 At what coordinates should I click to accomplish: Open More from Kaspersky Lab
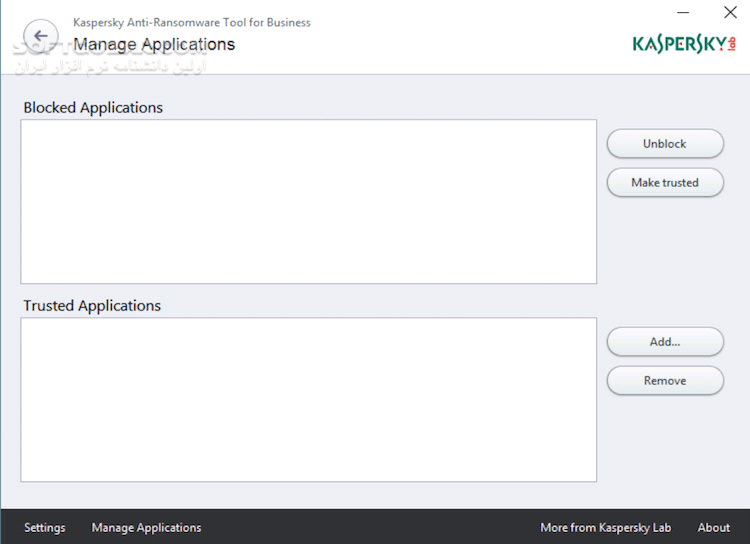tap(606, 527)
